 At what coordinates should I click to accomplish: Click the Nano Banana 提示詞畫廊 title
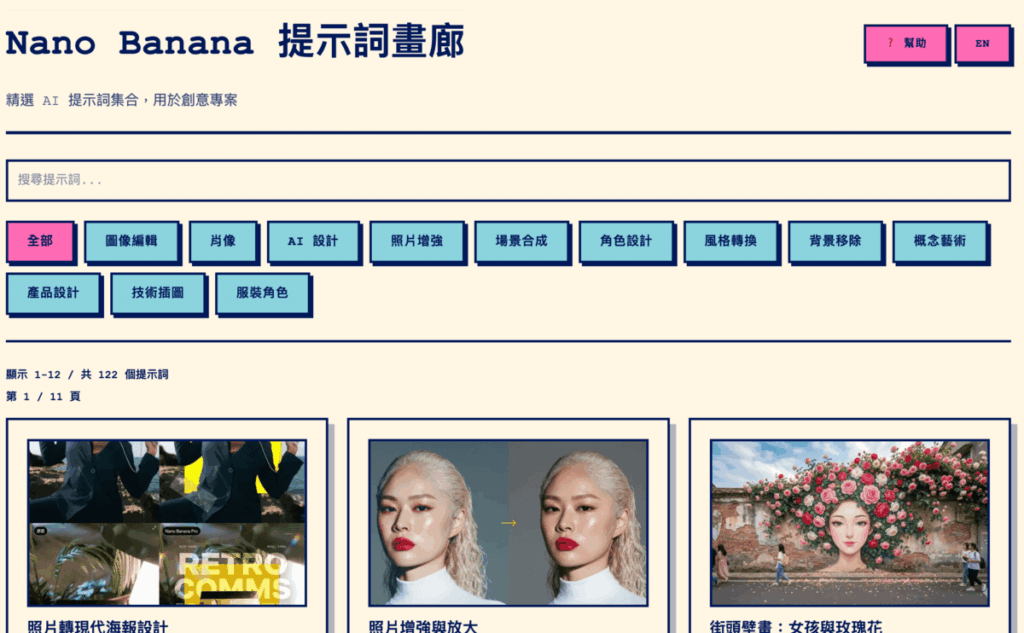pos(235,42)
